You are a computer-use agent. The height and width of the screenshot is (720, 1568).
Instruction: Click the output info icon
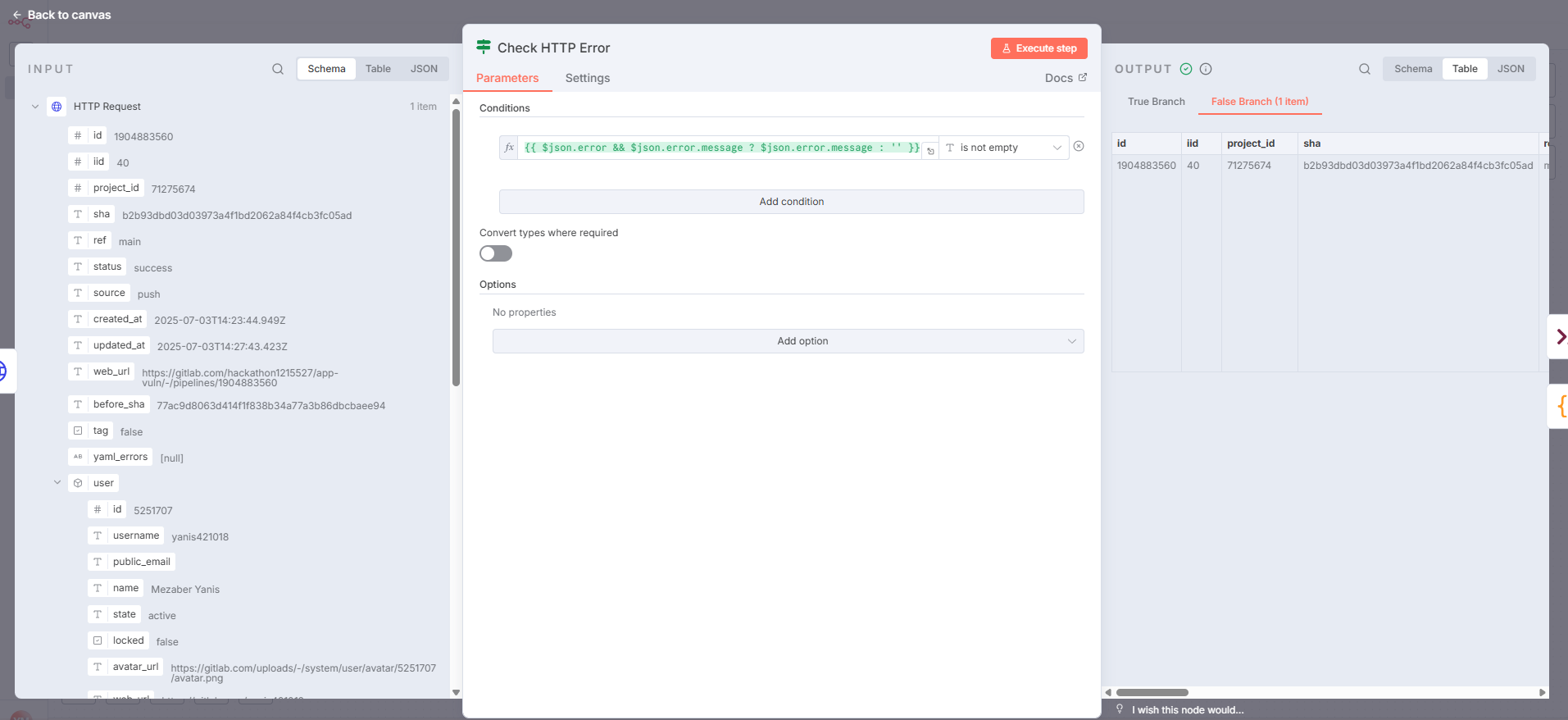[1206, 69]
